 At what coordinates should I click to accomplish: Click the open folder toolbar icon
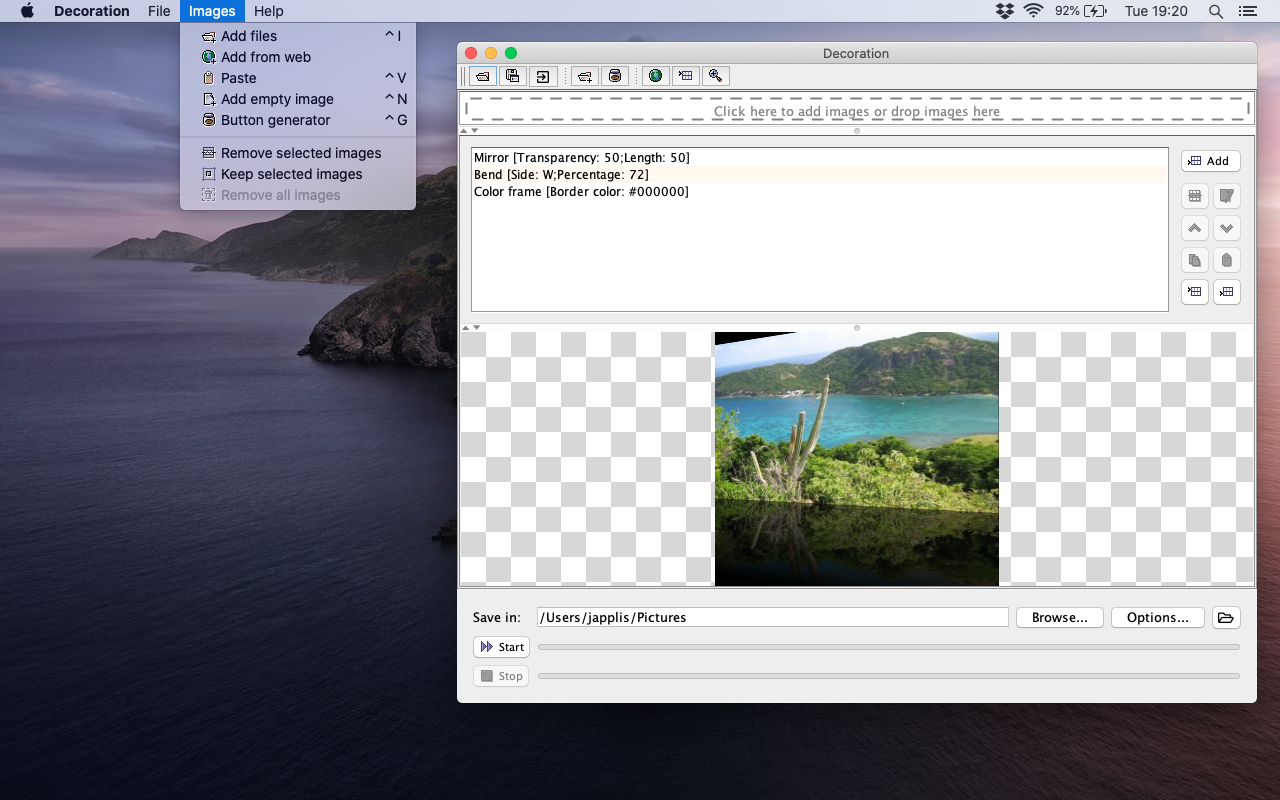point(483,76)
